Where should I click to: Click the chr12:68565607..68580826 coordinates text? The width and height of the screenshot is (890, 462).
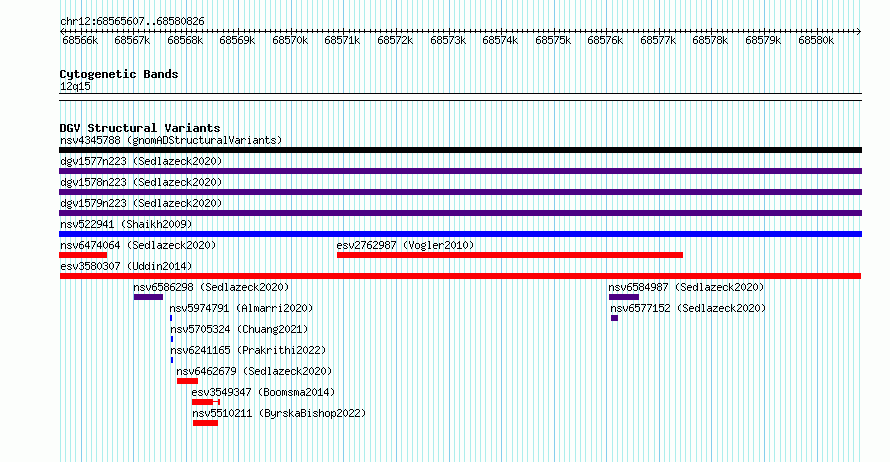pyautogui.click(x=132, y=22)
